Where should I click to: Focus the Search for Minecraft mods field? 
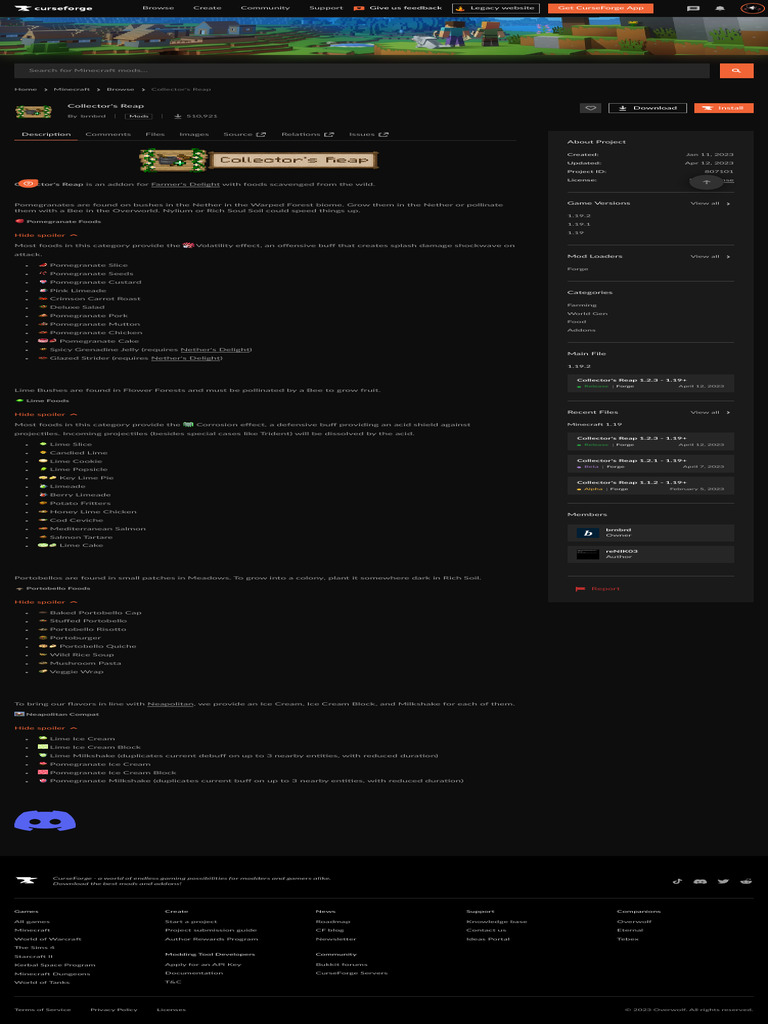click(362, 71)
